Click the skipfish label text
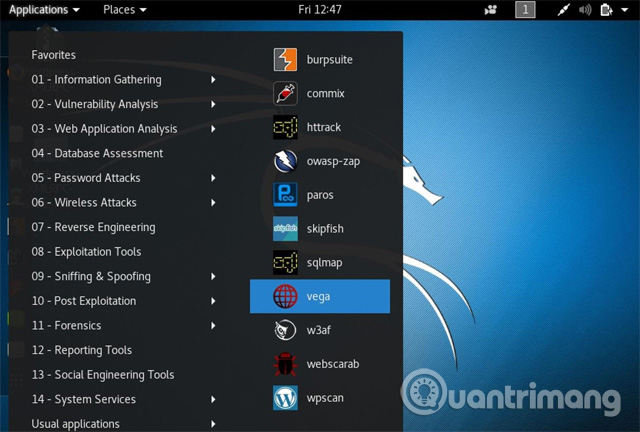Image resolution: width=640 pixels, height=432 pixels. (x=325, y=229)
